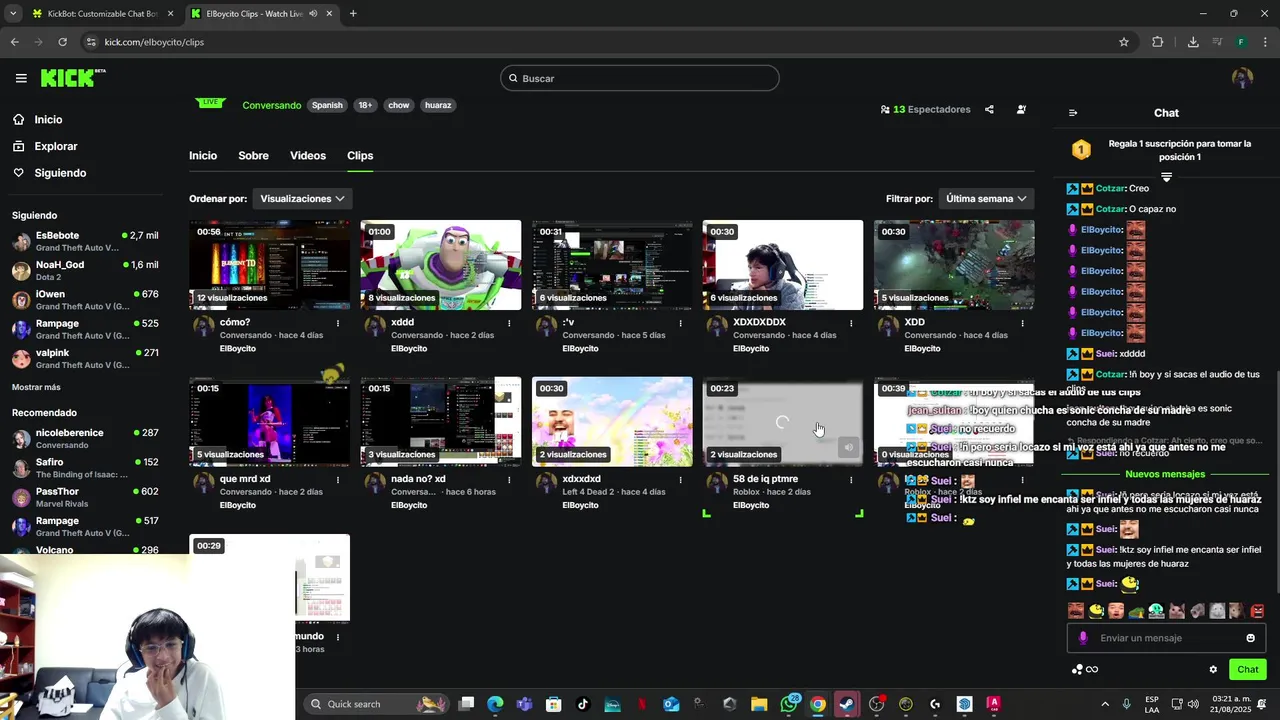Open WhatsApp from the taskbar

click(x=789, y=704)
